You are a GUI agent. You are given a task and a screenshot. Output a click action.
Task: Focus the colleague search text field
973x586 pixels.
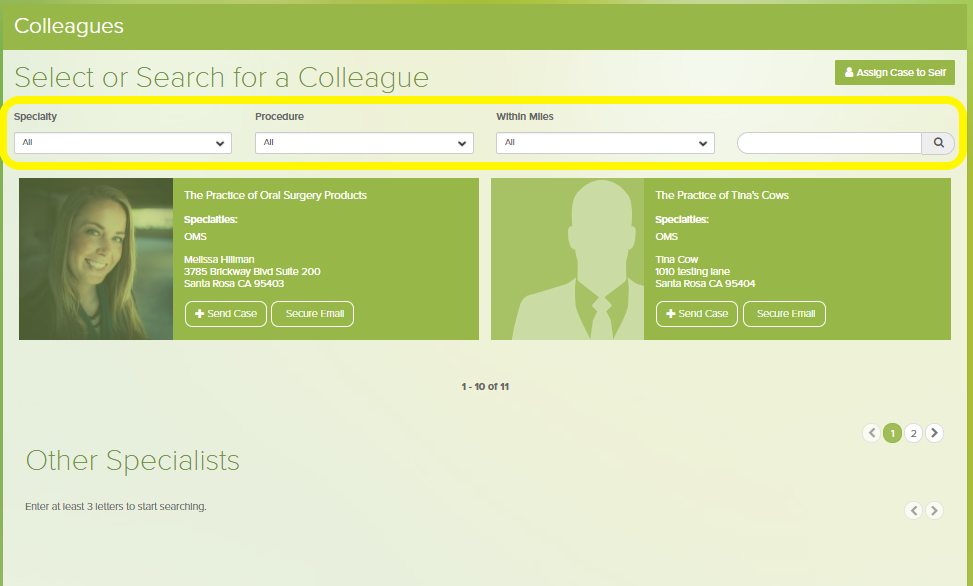829,143
